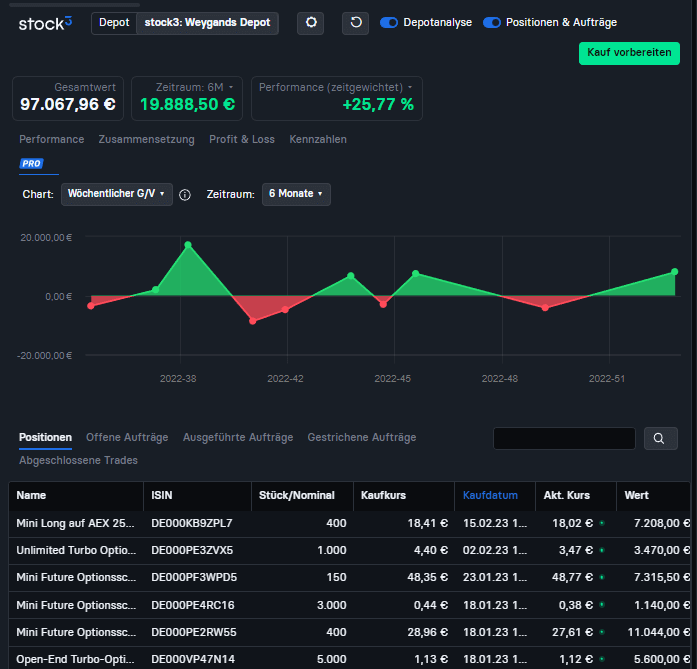This screenshot has width=697, height=669.
Task: Click the chart peak point near 2022-38
Action: [188, 245]
